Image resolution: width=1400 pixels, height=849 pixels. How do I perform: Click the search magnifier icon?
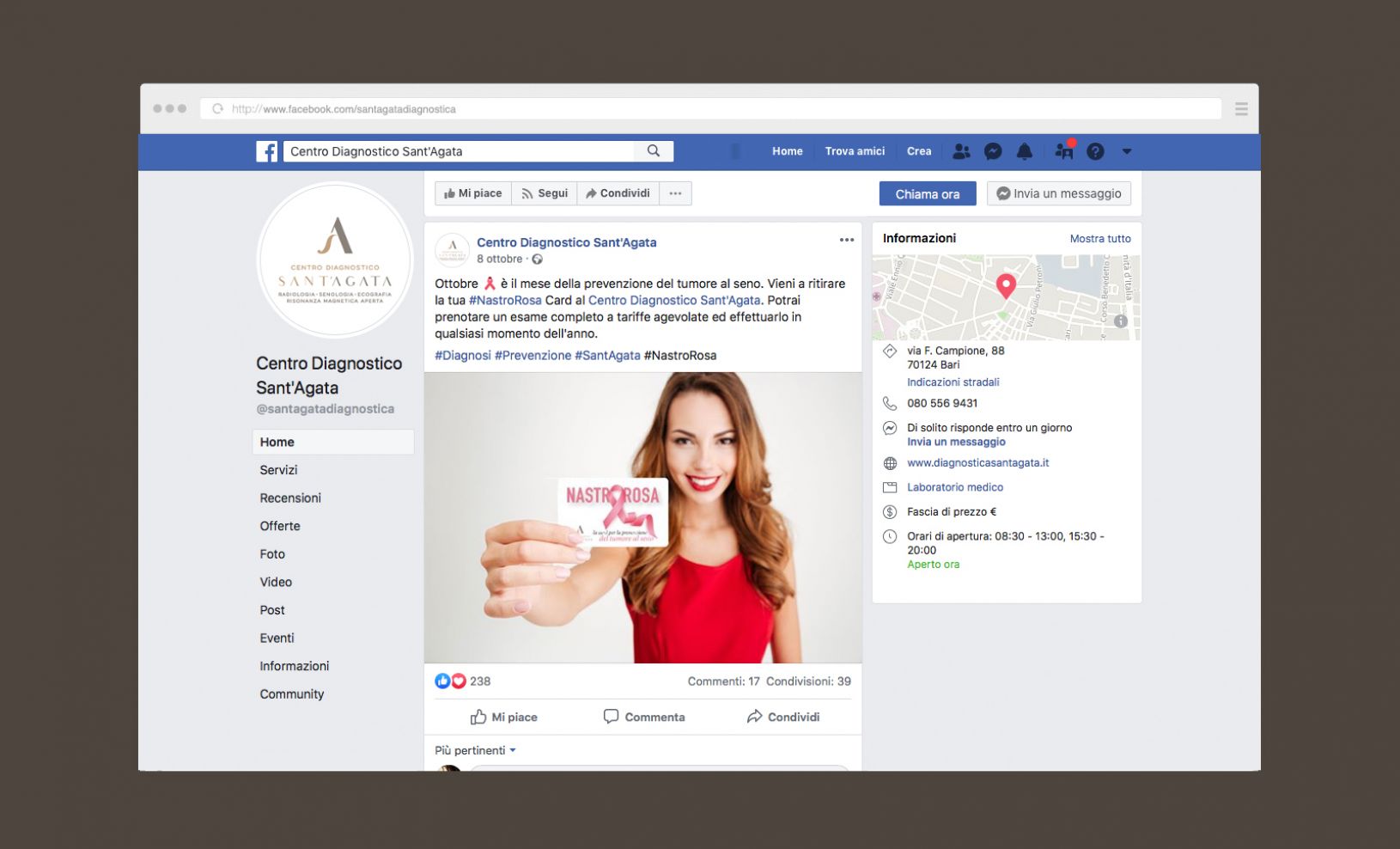654,151
